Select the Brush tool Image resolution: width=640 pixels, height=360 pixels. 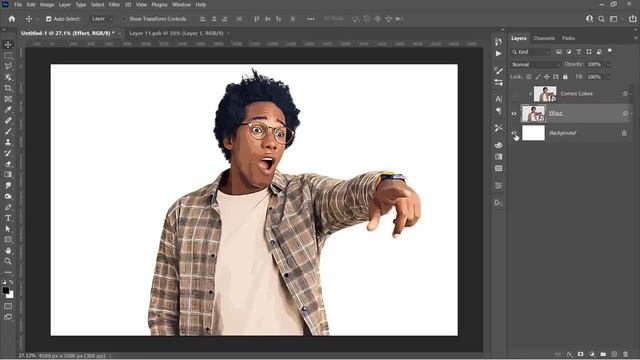(8, 131)
